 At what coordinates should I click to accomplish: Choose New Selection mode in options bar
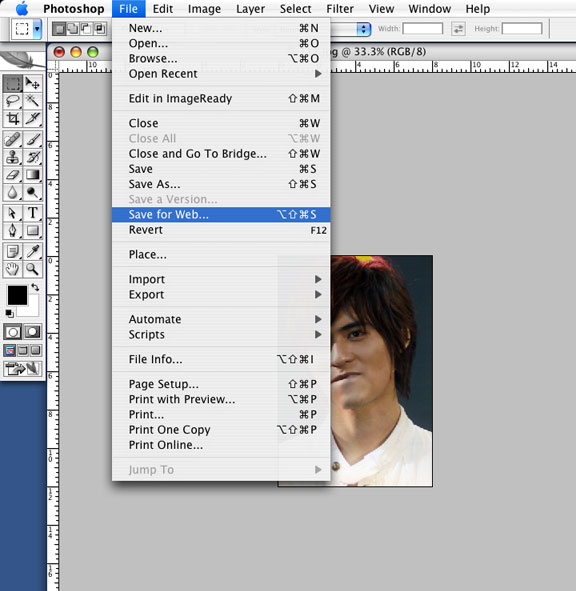[58, 29]
